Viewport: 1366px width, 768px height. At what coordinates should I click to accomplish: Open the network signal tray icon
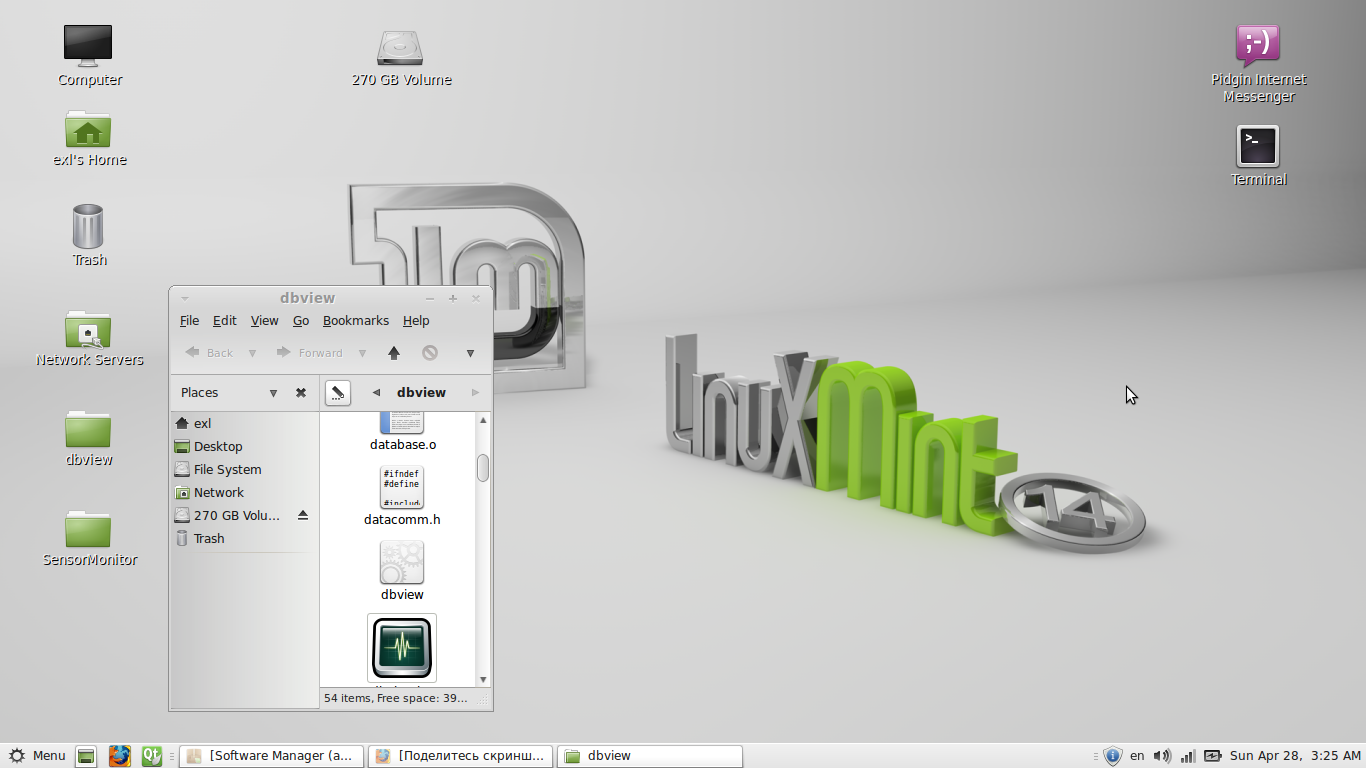click(x=1188, y=756)
